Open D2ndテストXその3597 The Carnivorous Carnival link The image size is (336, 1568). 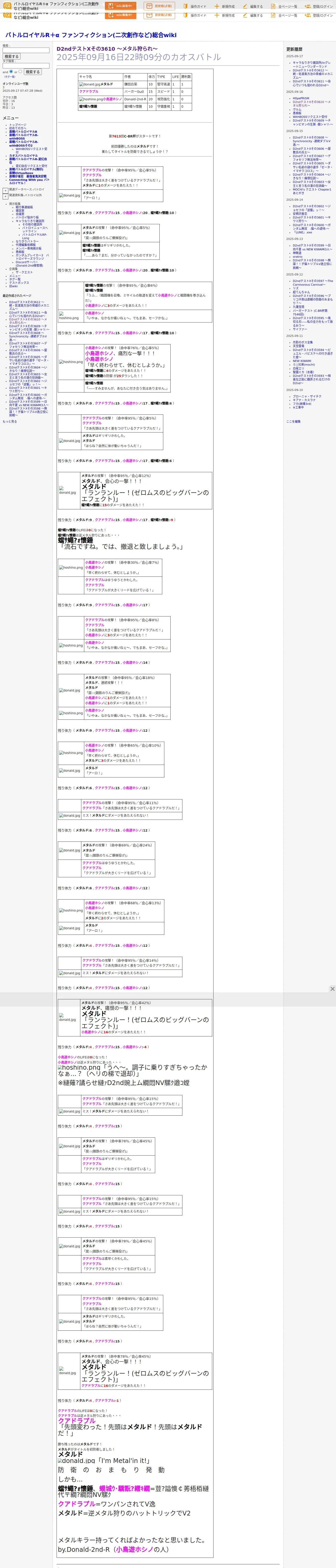pos(313,283)
